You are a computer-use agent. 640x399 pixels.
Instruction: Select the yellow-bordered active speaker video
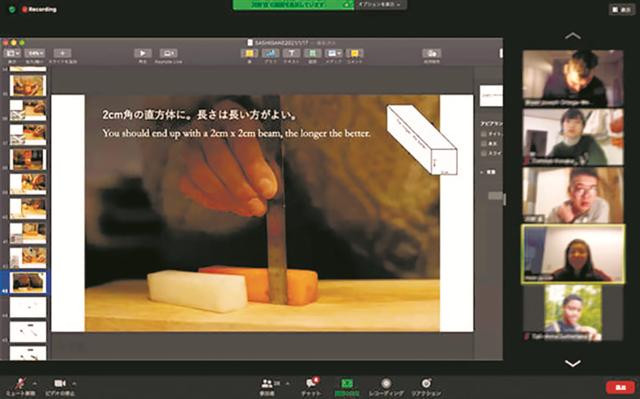[573, 254]
